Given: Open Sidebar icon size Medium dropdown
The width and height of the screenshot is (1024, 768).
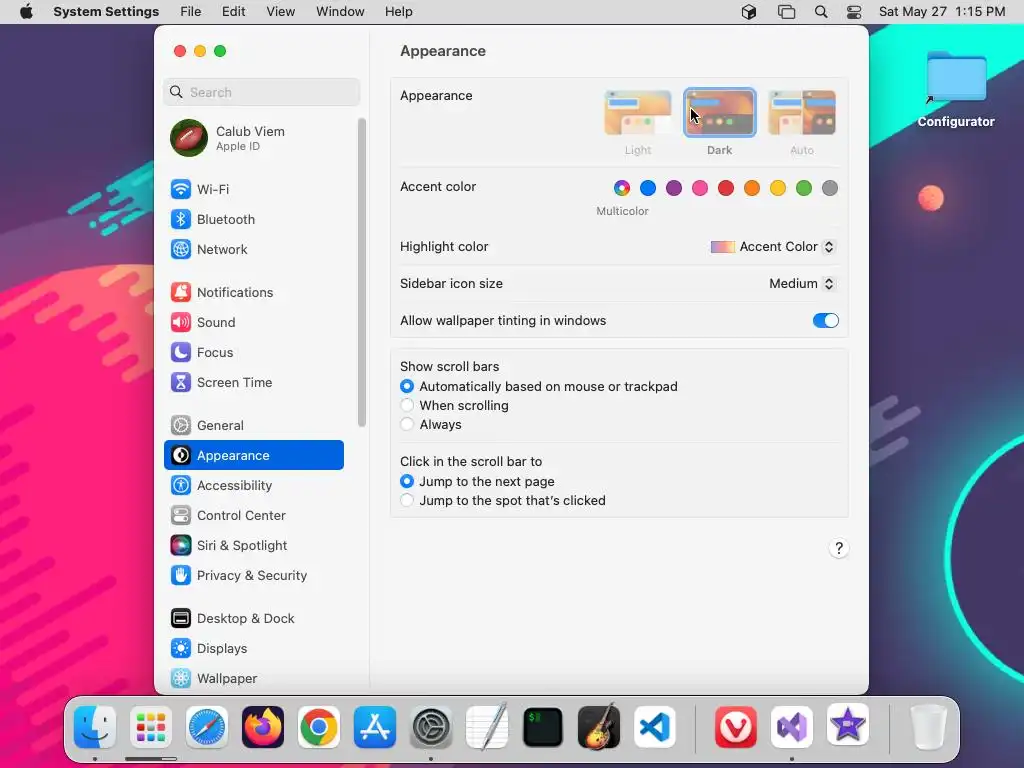Looking at the screenshot, I should click(x=802, y=283).
